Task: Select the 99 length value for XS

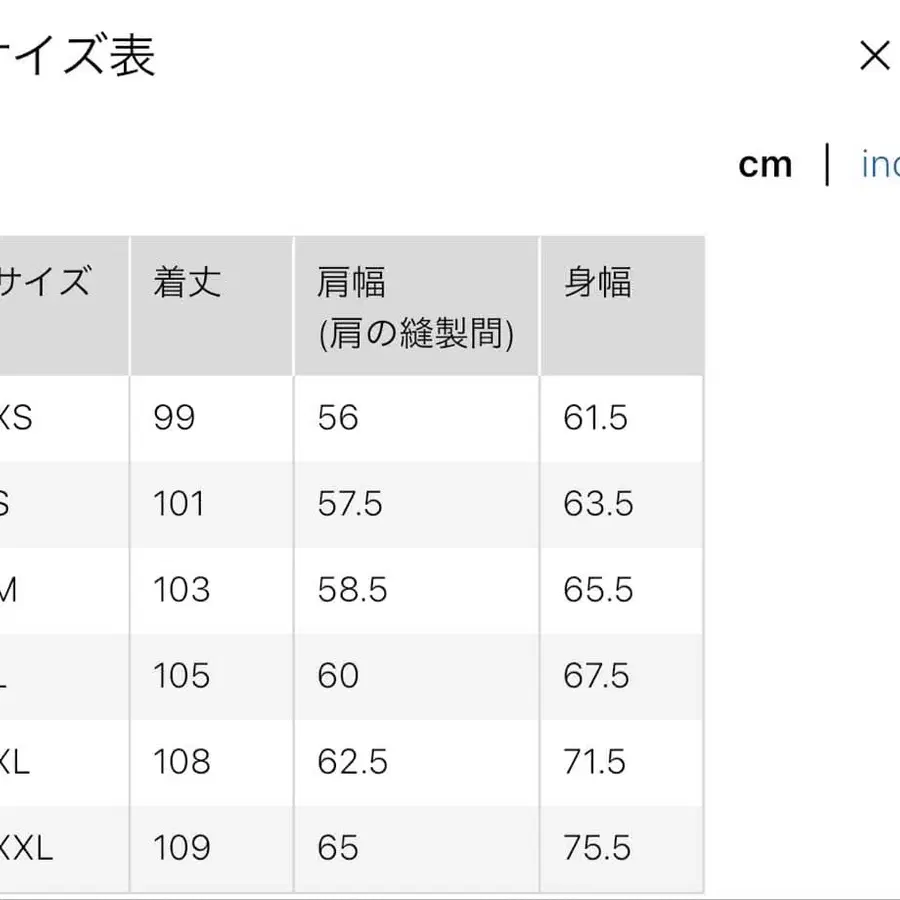Action: click(171, 419)
